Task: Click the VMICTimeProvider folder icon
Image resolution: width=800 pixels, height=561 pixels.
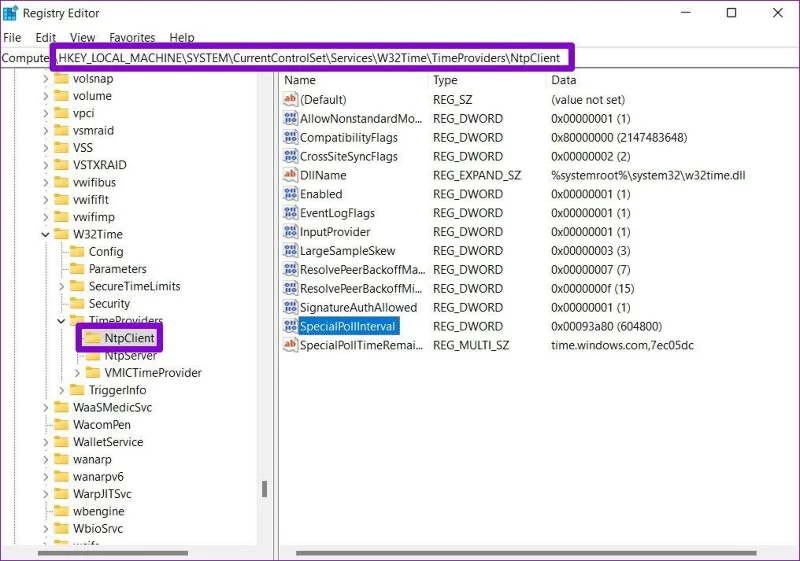Action: pos(93,373)
